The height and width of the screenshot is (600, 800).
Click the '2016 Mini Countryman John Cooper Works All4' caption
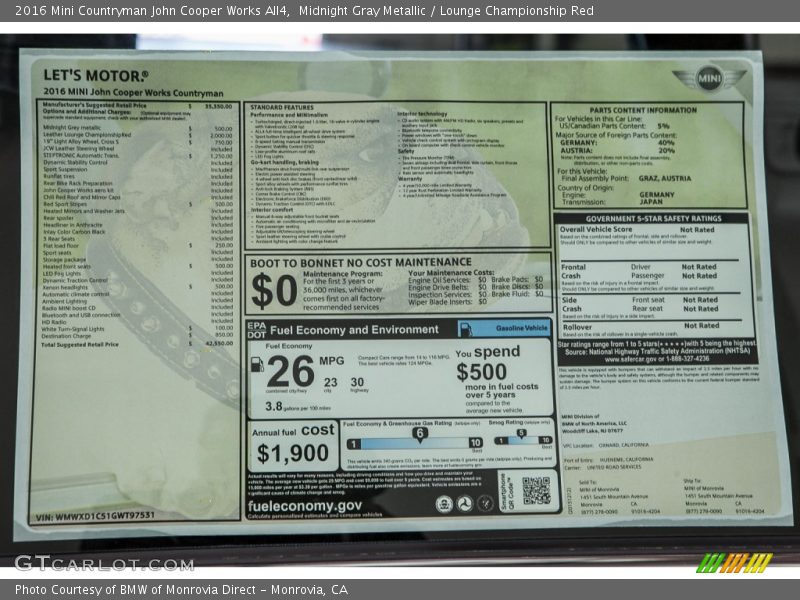click(152, 11)
